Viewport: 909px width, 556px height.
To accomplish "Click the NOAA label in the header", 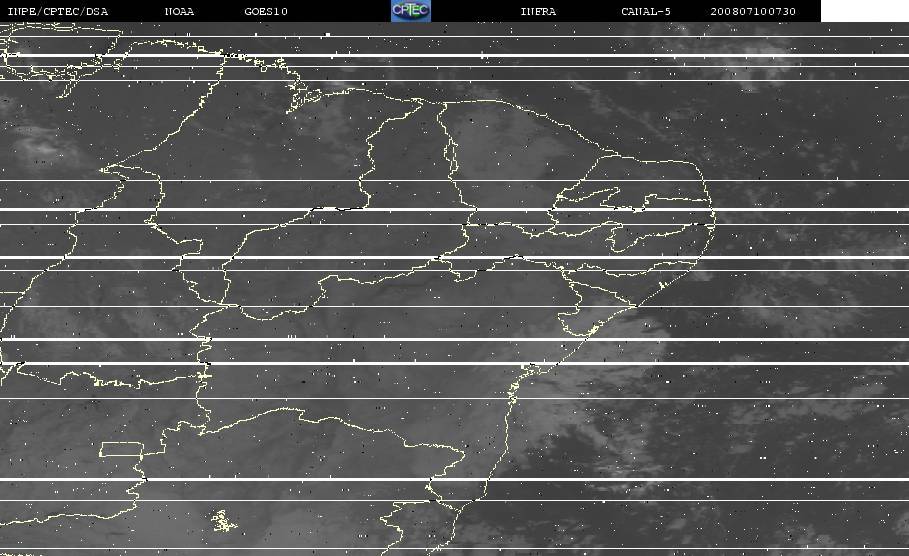I will pos(179,11).
